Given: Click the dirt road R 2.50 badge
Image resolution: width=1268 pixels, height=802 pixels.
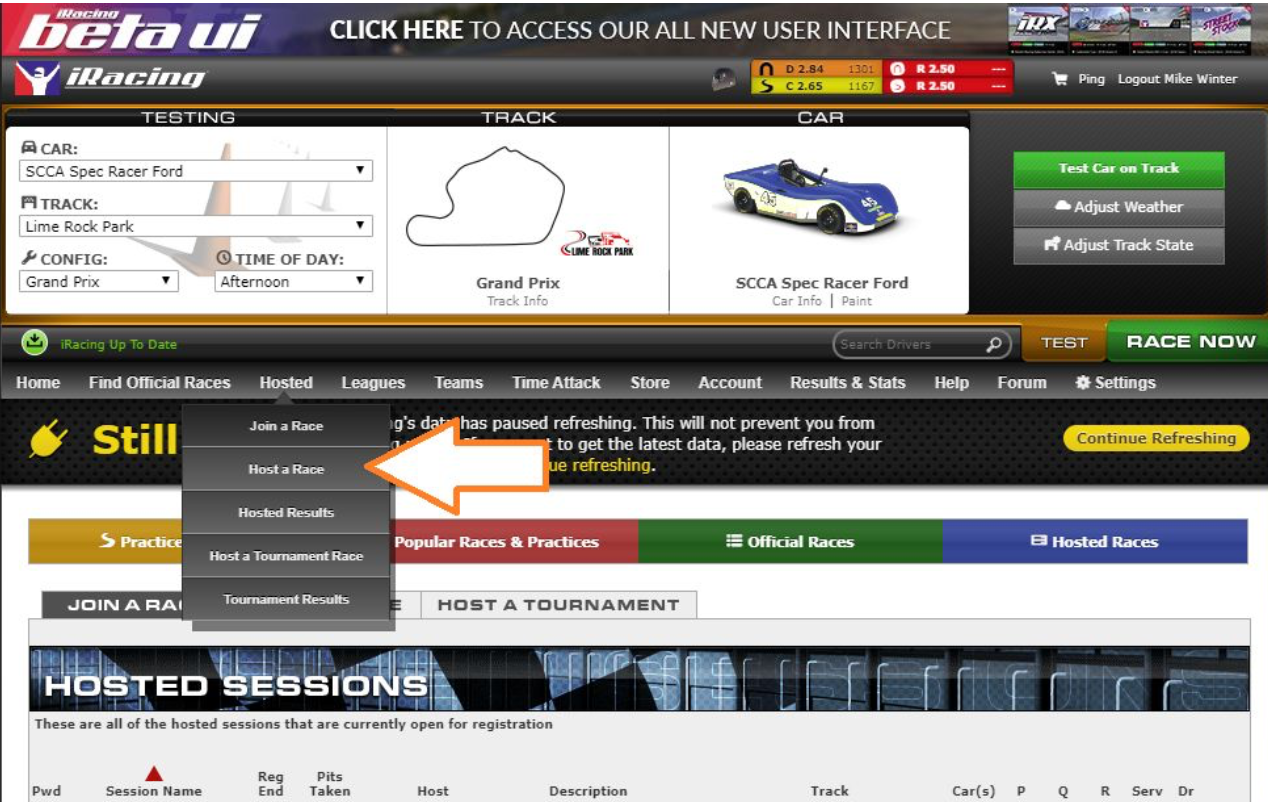Looking at the screenshot, I should pyautogui.click(x=947, y=86).
